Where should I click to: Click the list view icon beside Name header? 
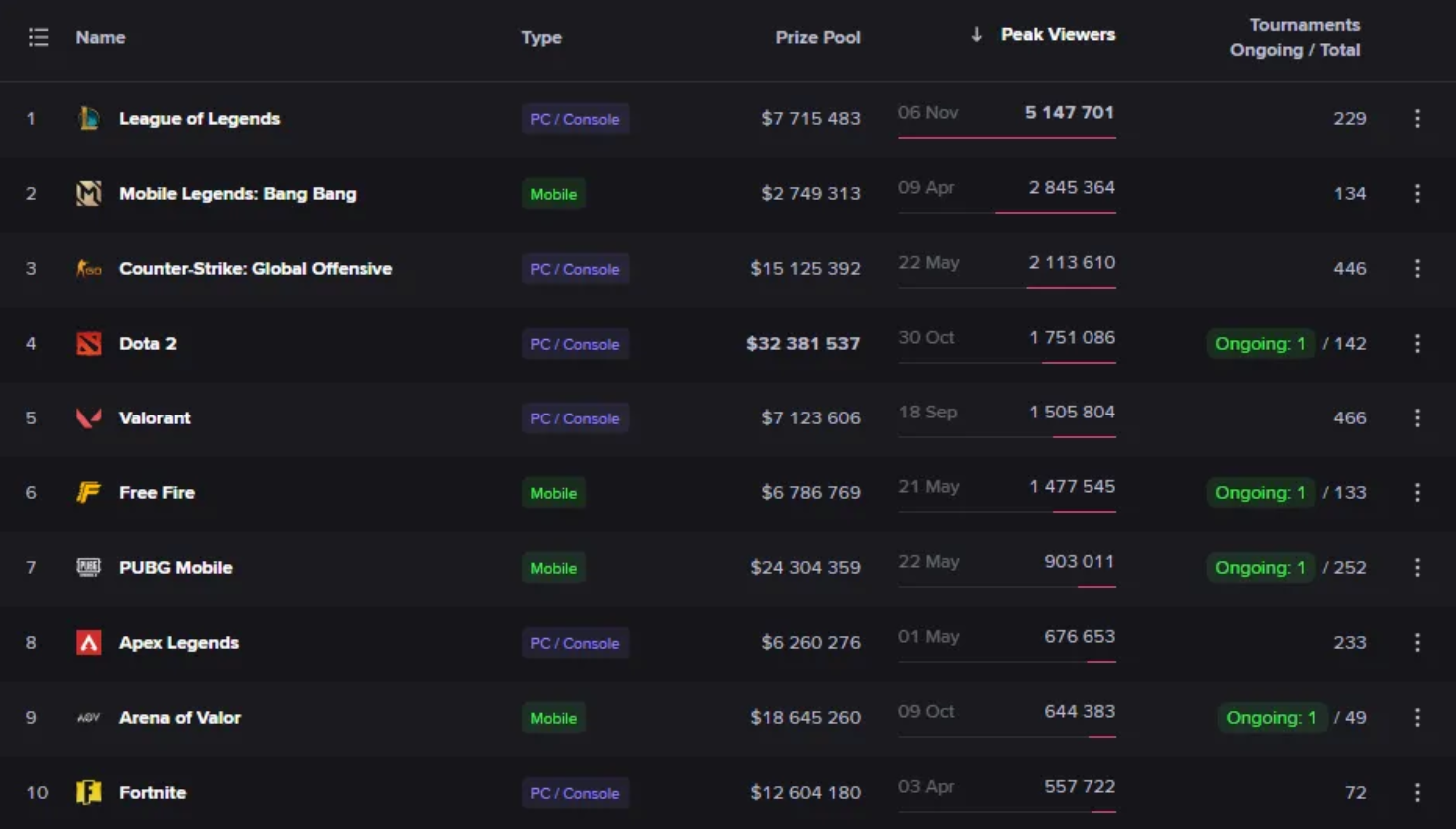tap(39, 37)
